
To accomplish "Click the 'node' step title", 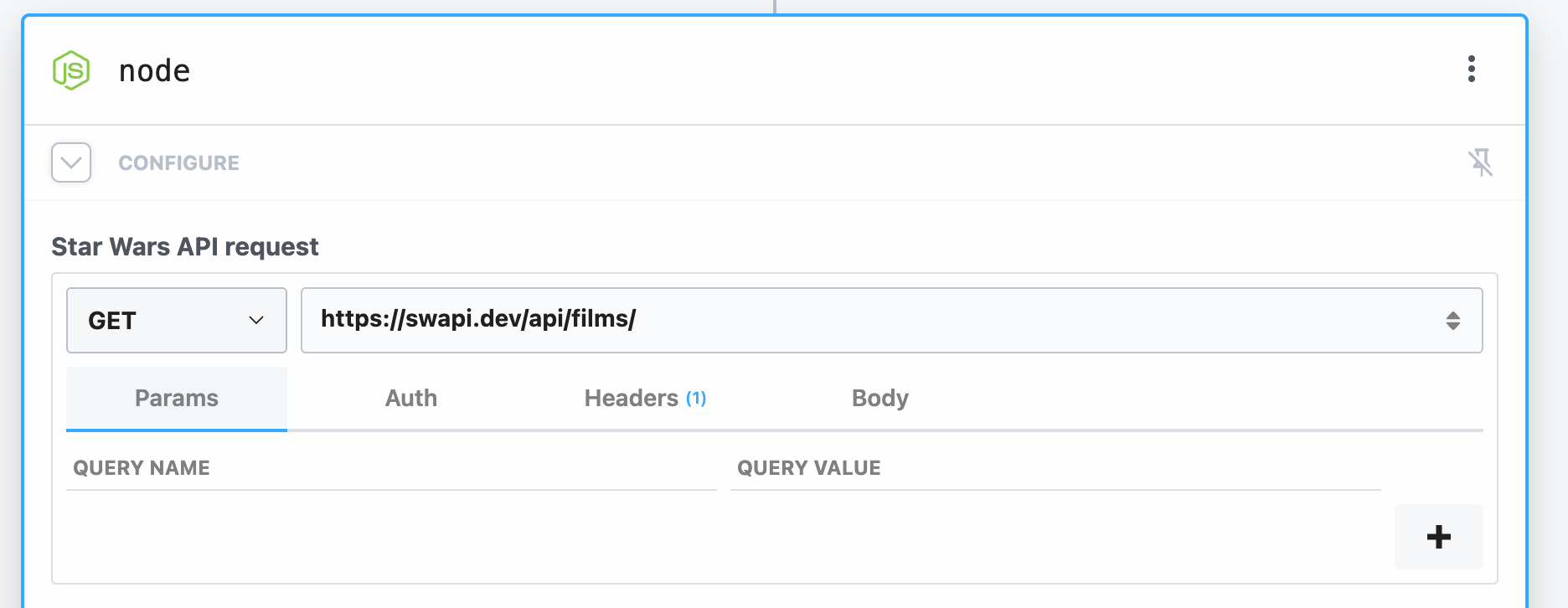I will 154,71.
